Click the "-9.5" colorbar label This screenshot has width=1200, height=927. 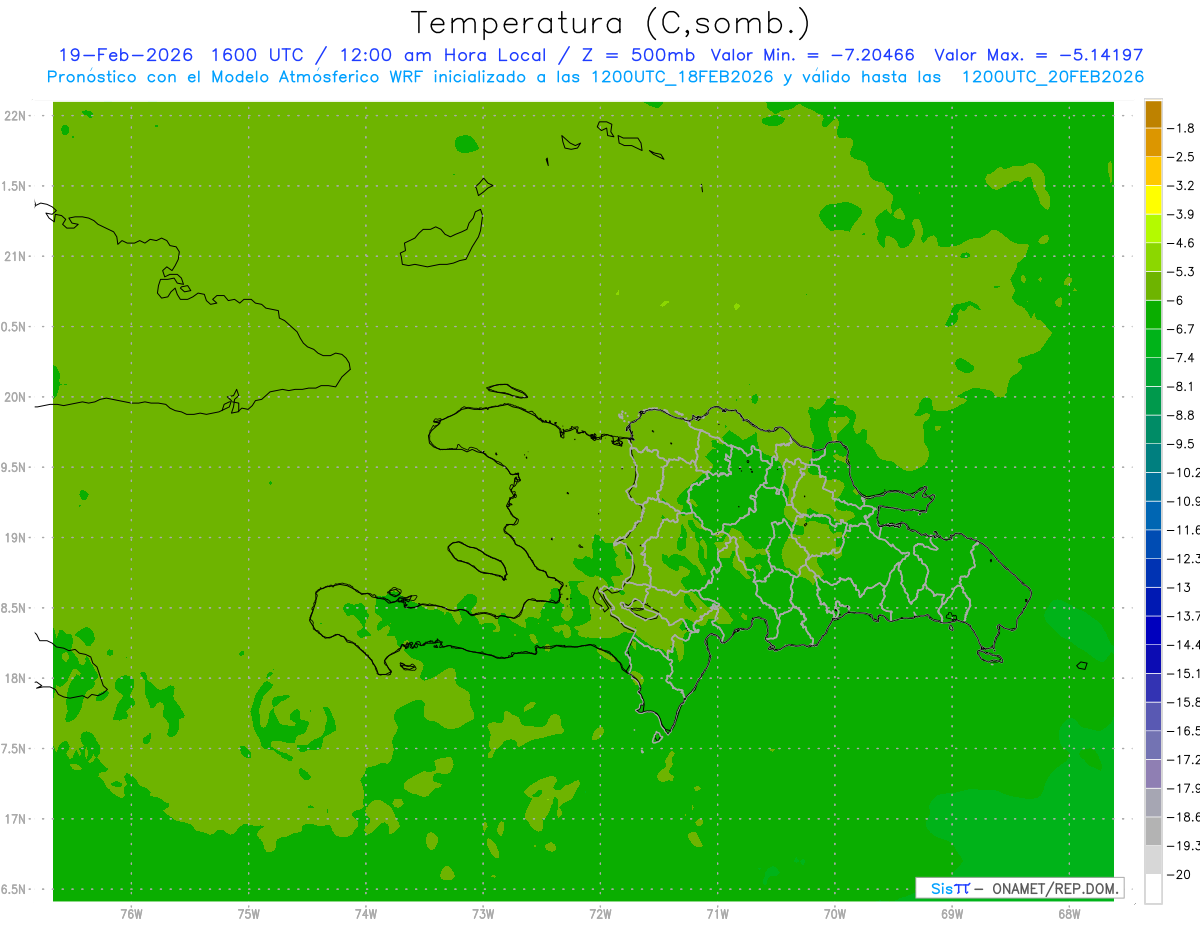(1181, 443)
